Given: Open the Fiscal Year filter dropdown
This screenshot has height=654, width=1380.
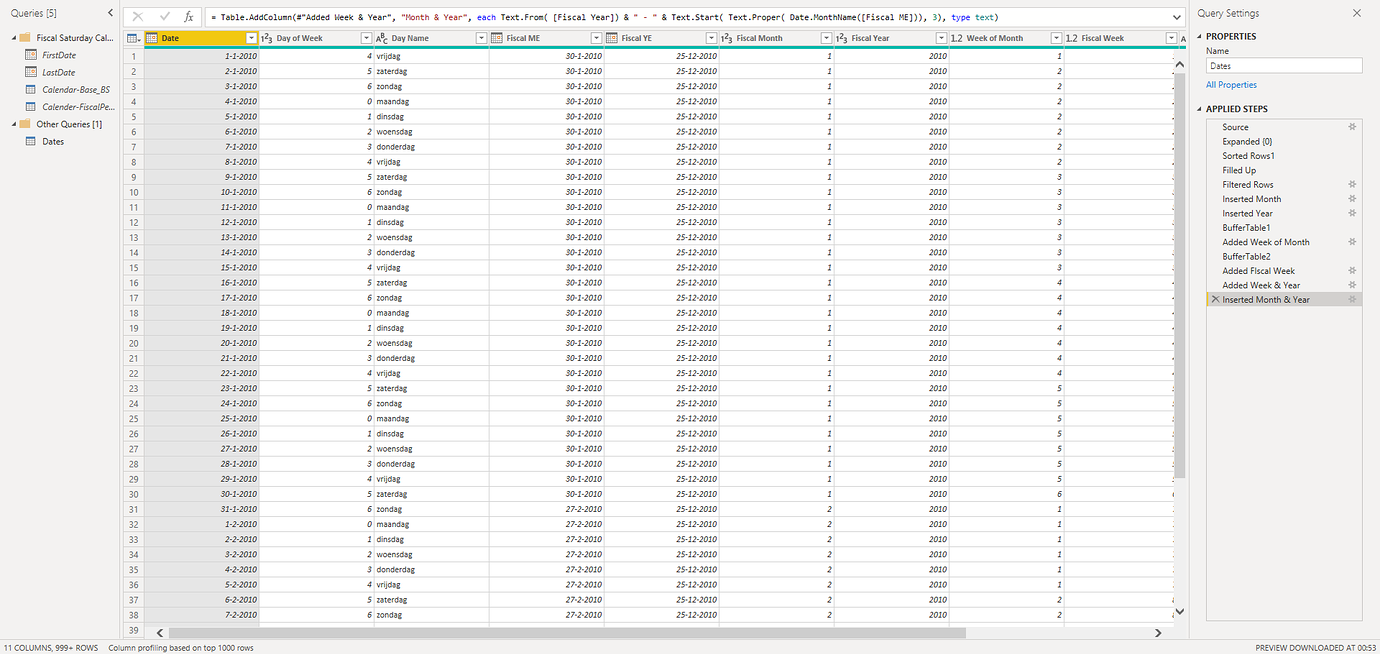Looking at the screenshot, I should [x=940, y=38].
